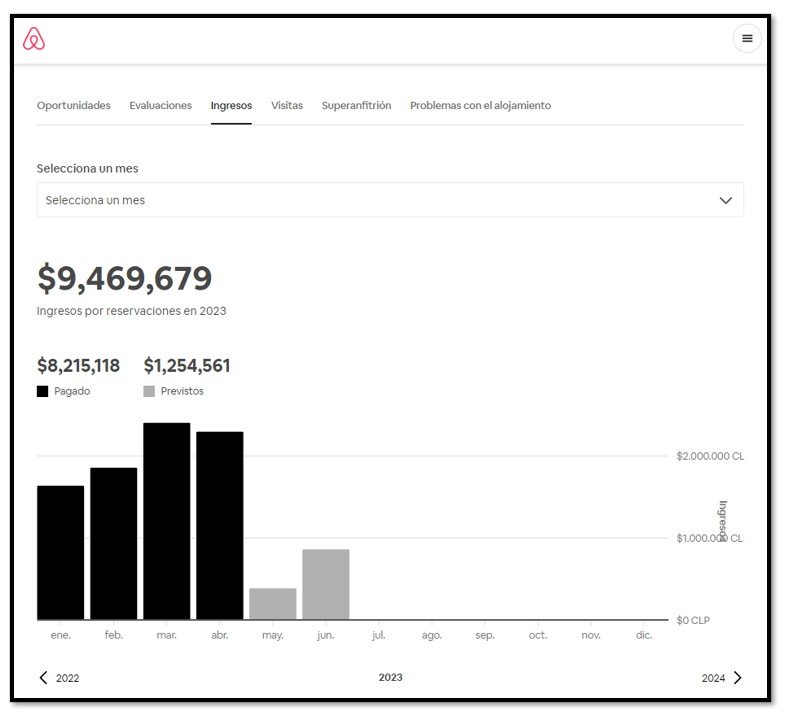Click the right arrow to go to 2024
The width and height of the screenshot is (788, 718).
tap(737, 678)
